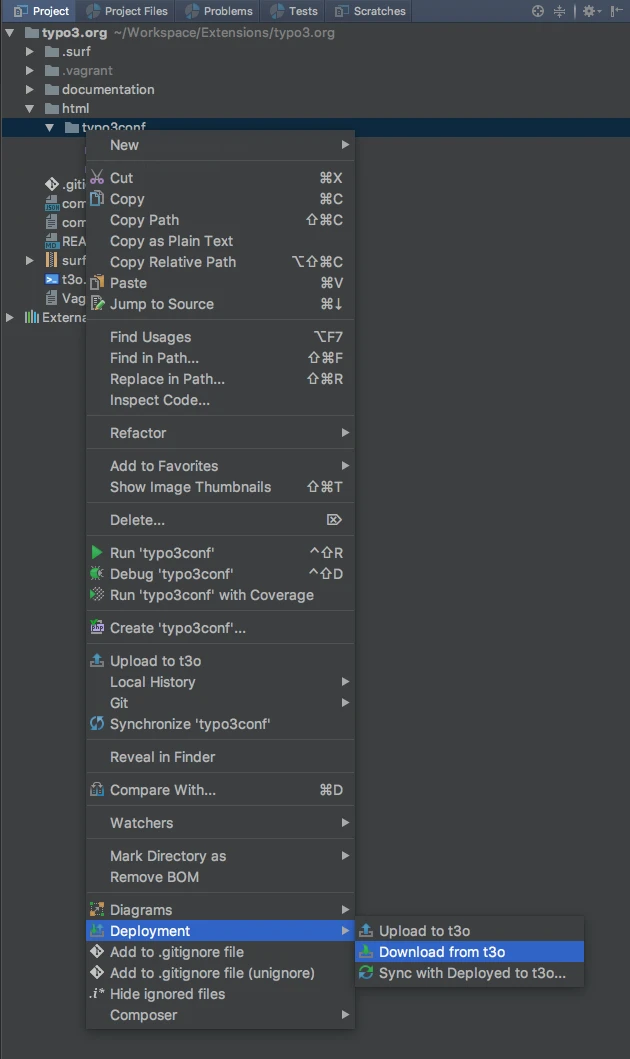Expand the .vagrant folder
Viewport: 630px width, 1059px height.
(29, 70)
